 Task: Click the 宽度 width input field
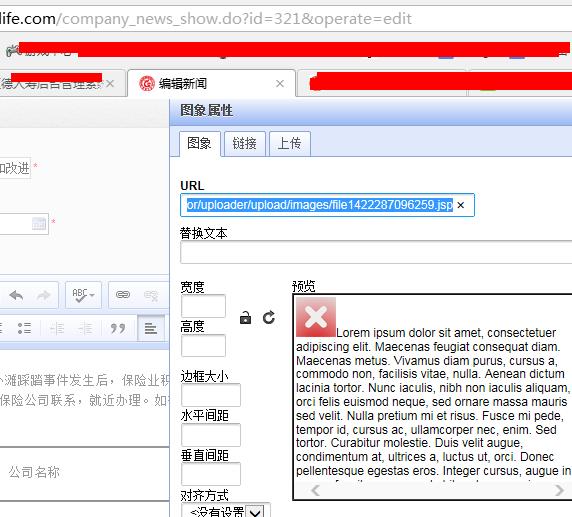(x=203, y=306)
